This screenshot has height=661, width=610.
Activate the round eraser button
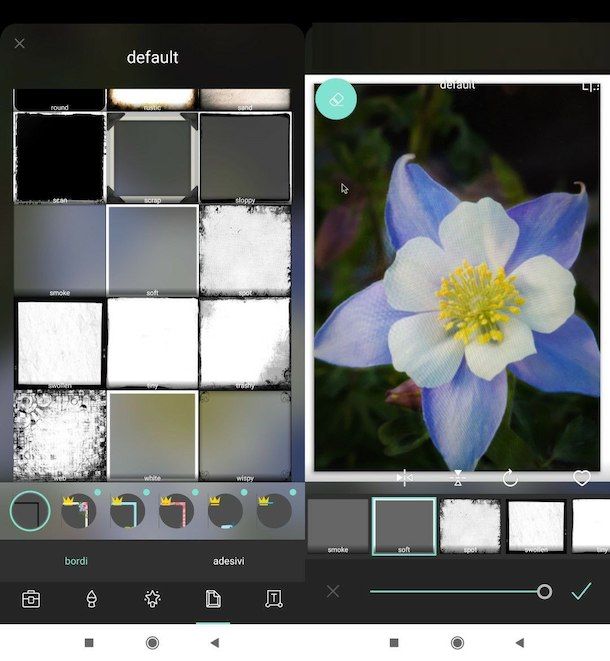pyautogui.click(x=336, y=99)
